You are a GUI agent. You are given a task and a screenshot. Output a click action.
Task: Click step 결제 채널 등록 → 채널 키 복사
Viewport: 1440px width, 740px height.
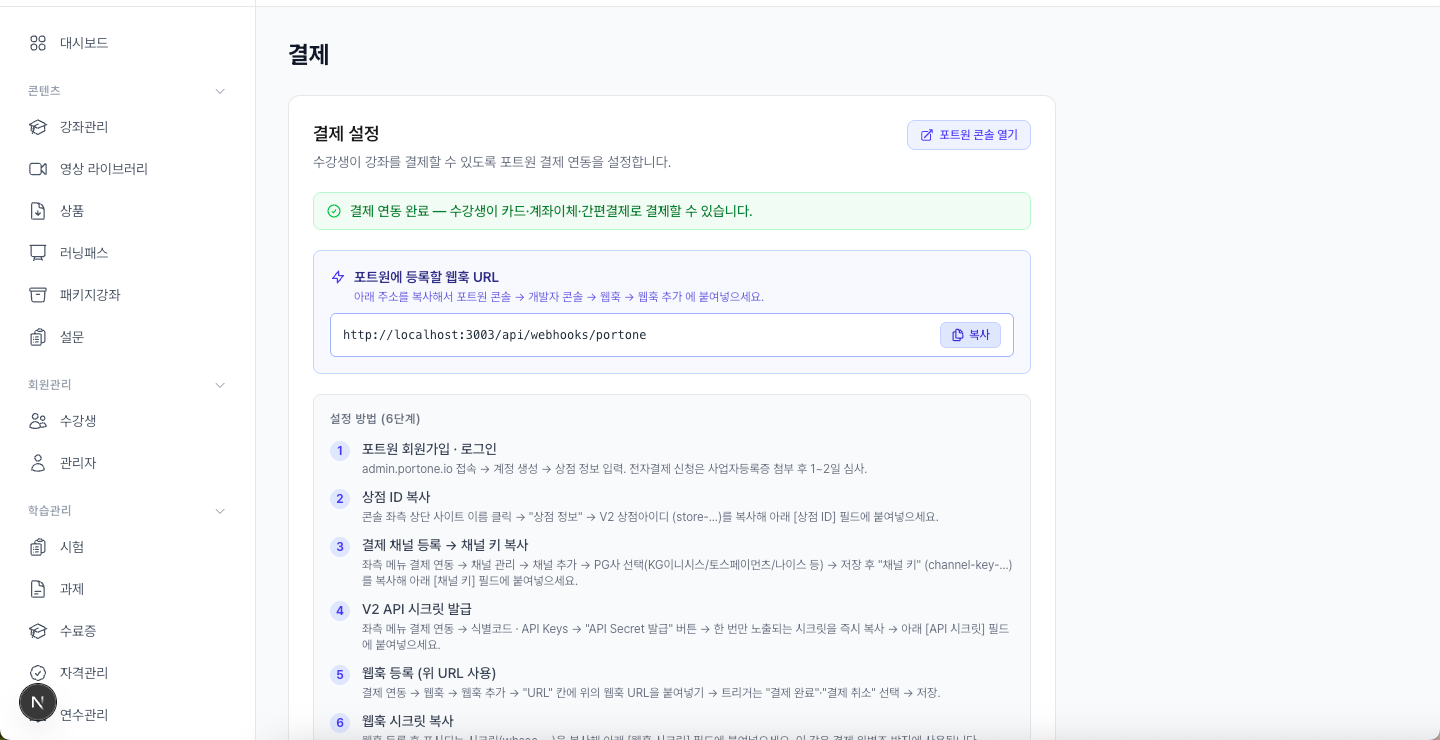point(445,545)
